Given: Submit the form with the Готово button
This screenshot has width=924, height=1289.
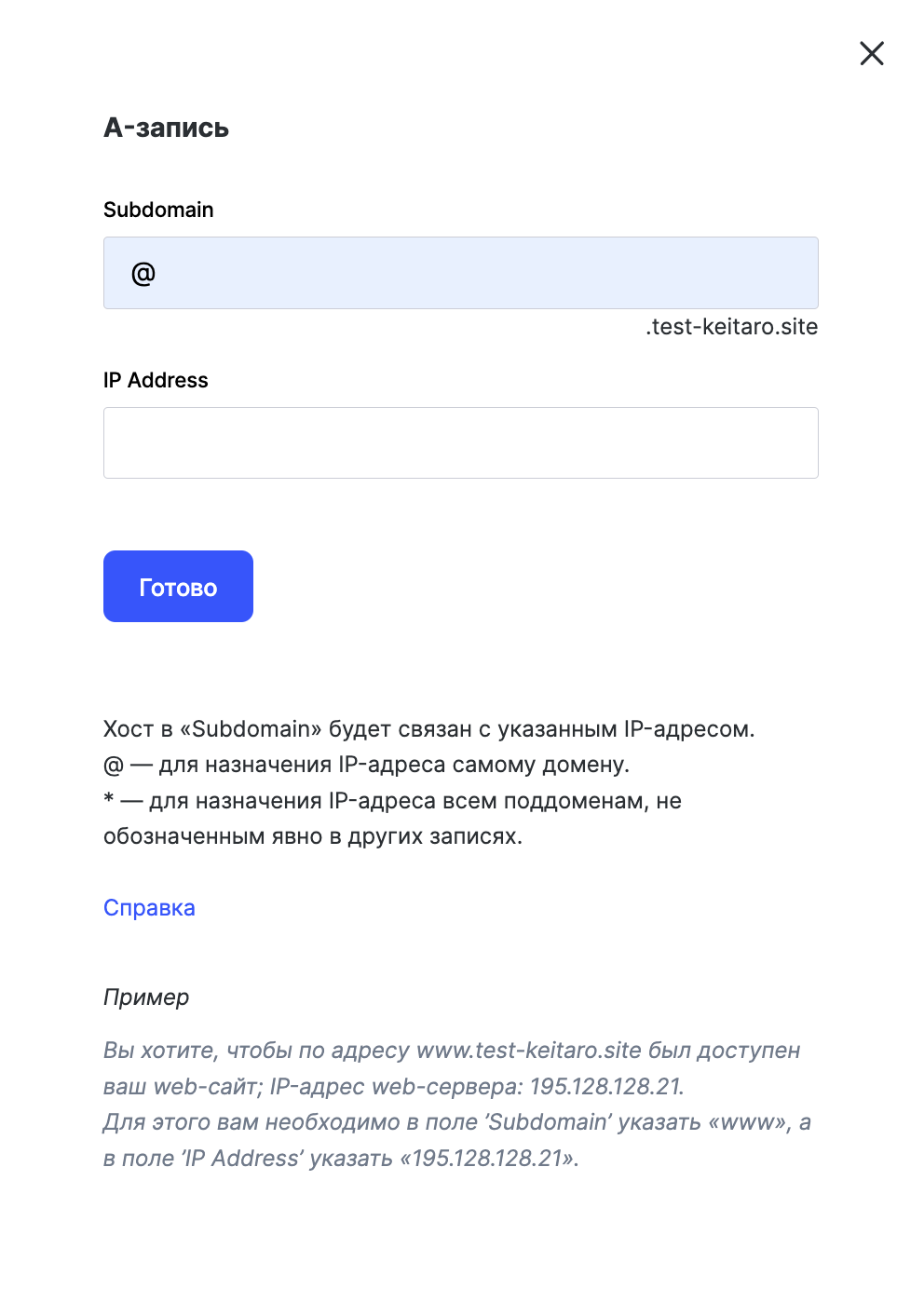Looking at the screenshot, I should (x=178, y=586).
